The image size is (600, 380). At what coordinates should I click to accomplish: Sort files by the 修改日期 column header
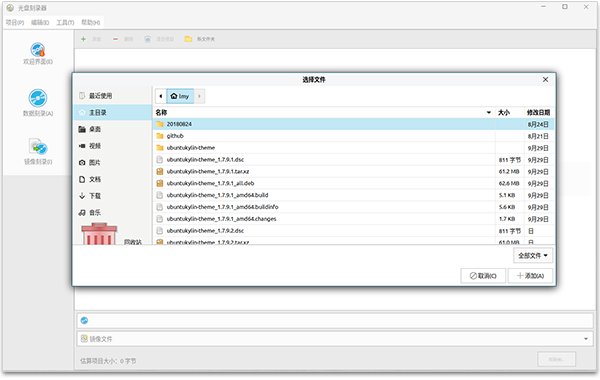pos(538,113)
